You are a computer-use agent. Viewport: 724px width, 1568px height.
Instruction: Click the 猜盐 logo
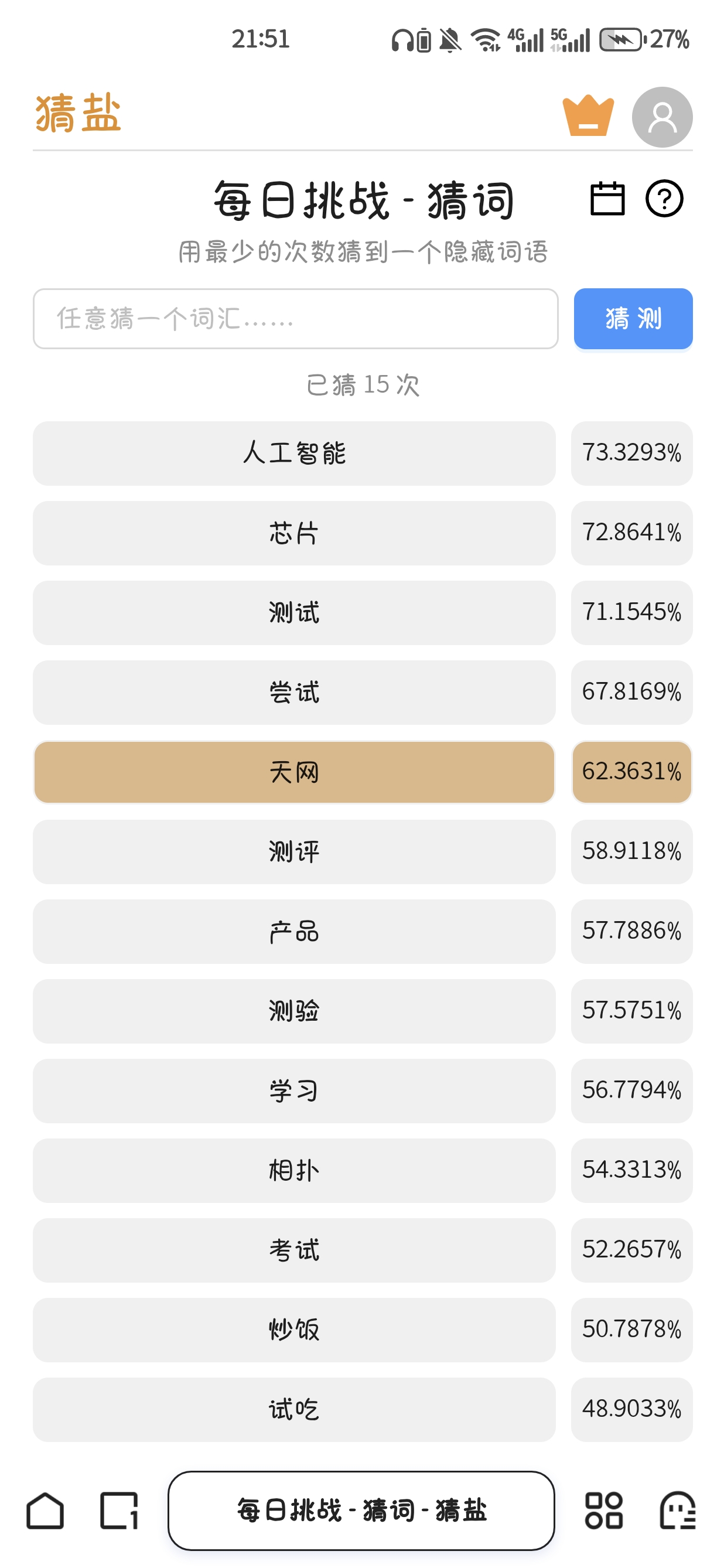78,114
